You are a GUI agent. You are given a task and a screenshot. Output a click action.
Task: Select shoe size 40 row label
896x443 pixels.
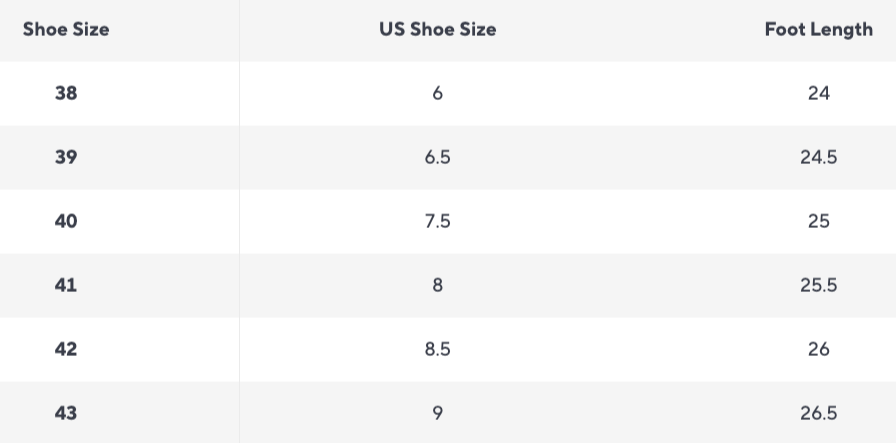[x=66, y=221]
